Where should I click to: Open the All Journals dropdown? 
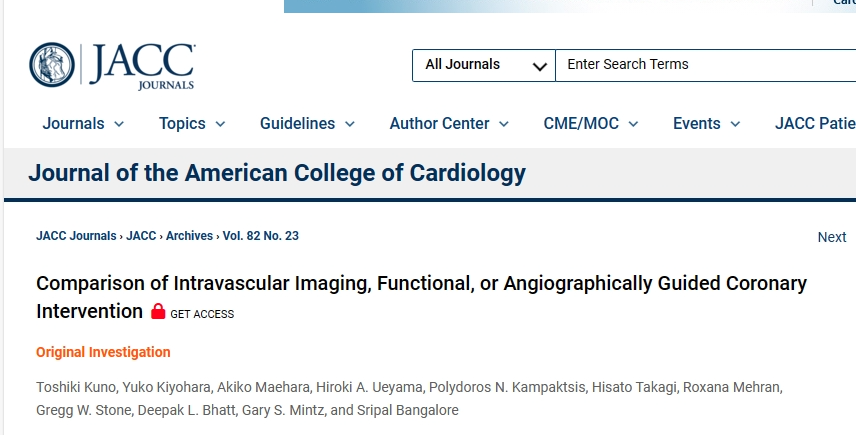[x=484, y=65]
